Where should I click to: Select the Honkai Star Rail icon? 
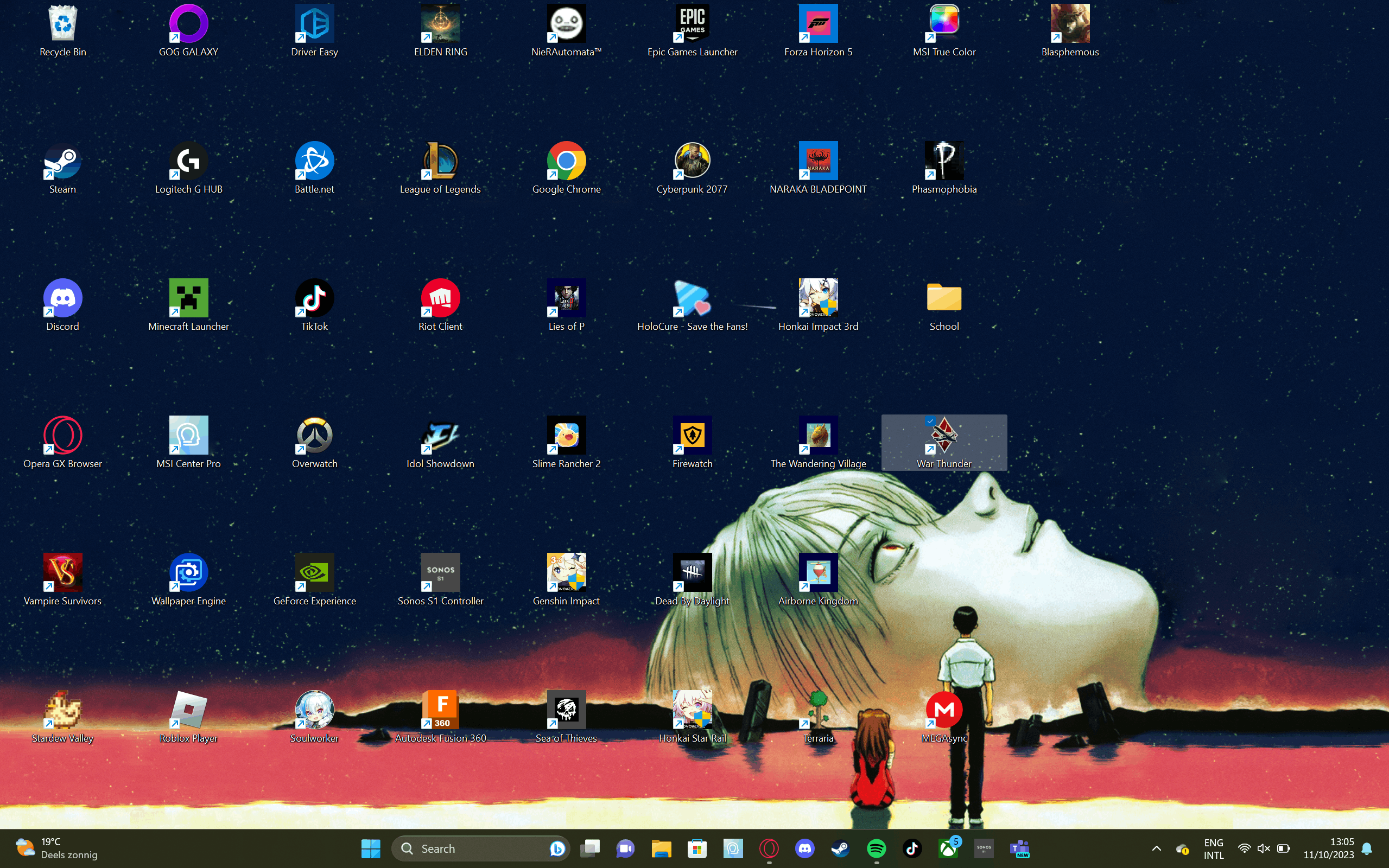[692, 717]
